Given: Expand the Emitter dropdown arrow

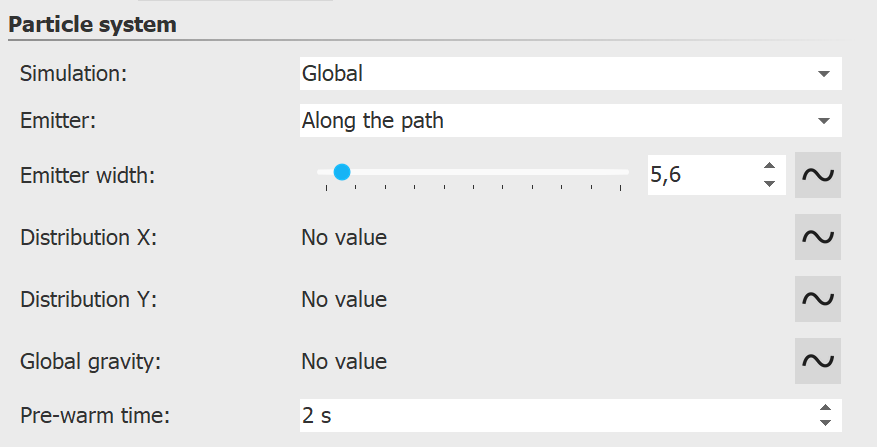Looking at the screenshot, I should coord(823,121).
